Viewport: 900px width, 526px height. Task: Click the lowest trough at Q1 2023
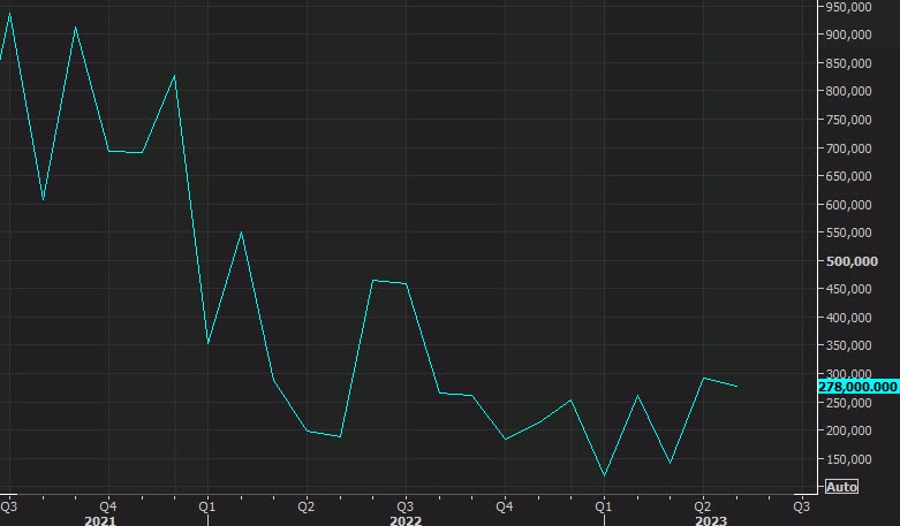click(603, 475)
